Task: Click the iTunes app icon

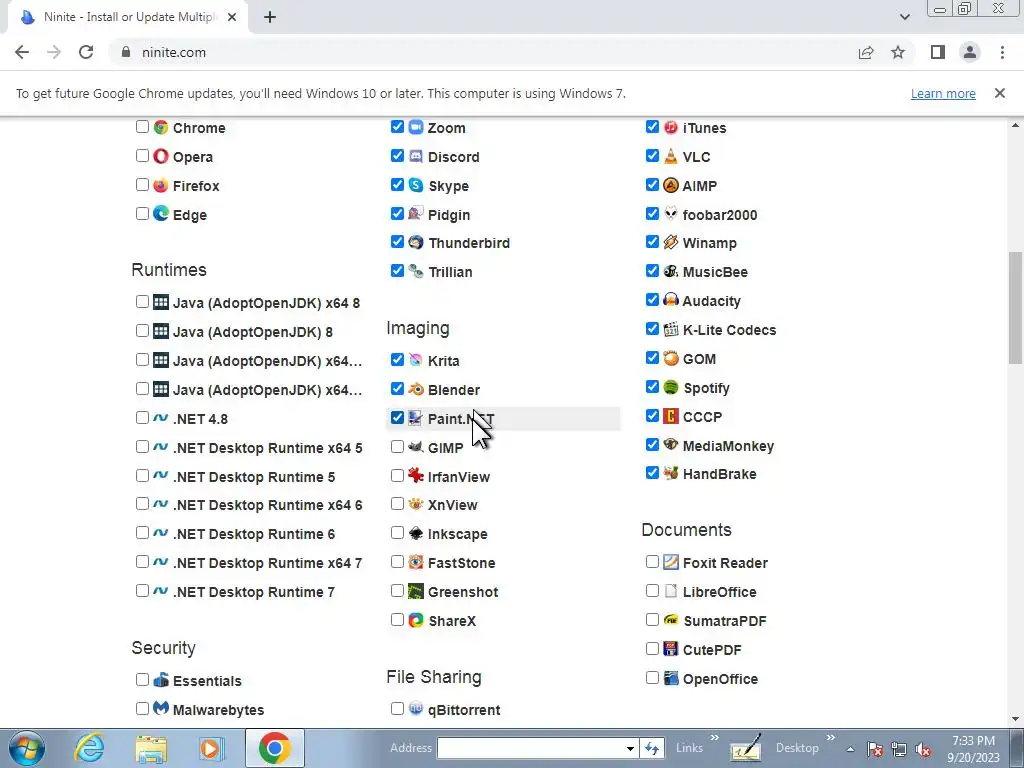Action: (x=671, y=127)
